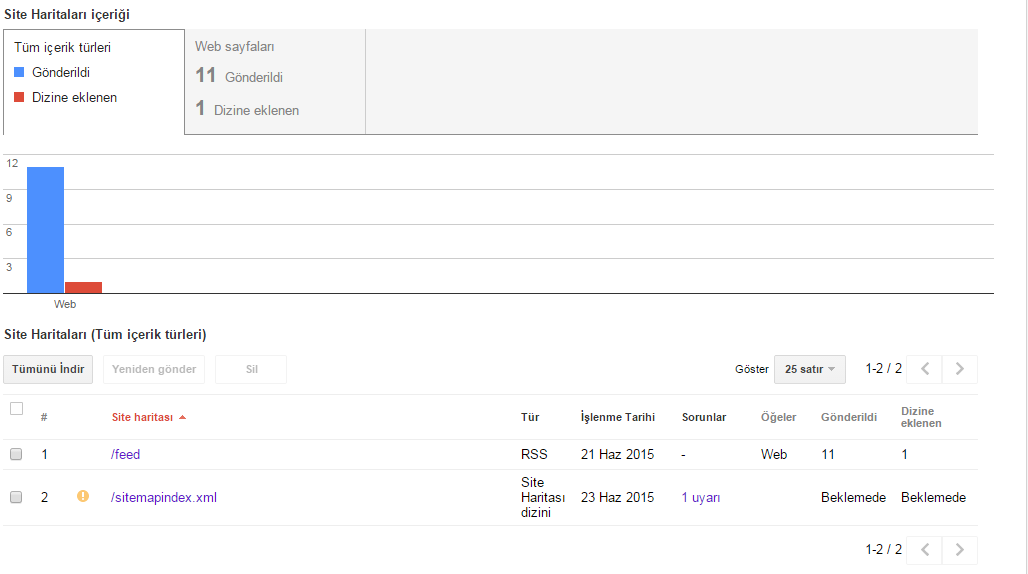This screenshot has height=574, width=1028.
Task: Click the Göster label
Action: 751,370
